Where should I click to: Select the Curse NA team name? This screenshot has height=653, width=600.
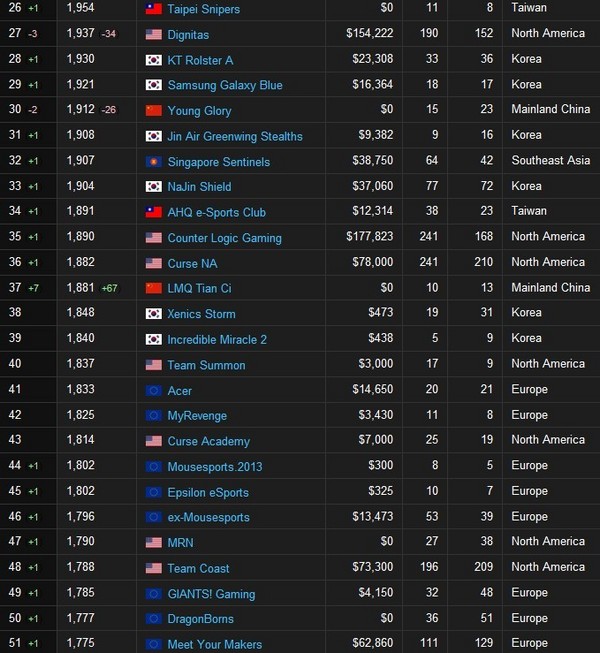[192, 263]
